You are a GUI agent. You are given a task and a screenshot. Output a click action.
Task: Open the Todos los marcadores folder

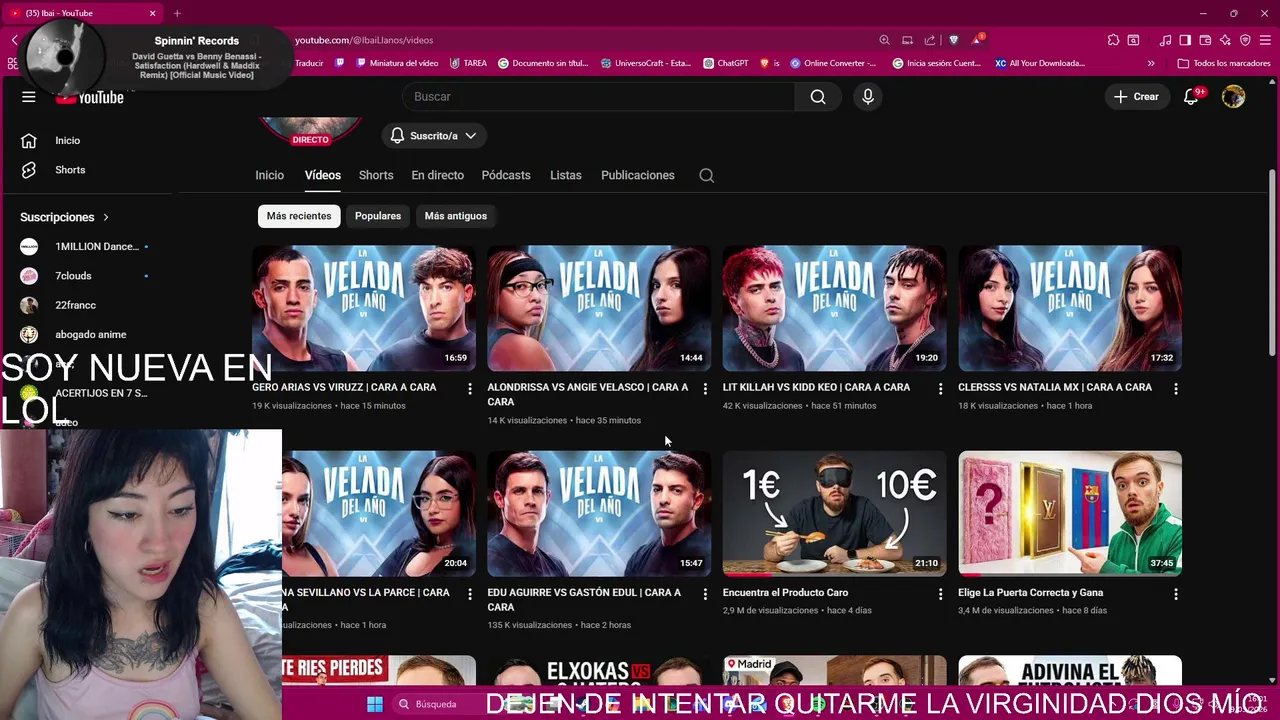1224,63
